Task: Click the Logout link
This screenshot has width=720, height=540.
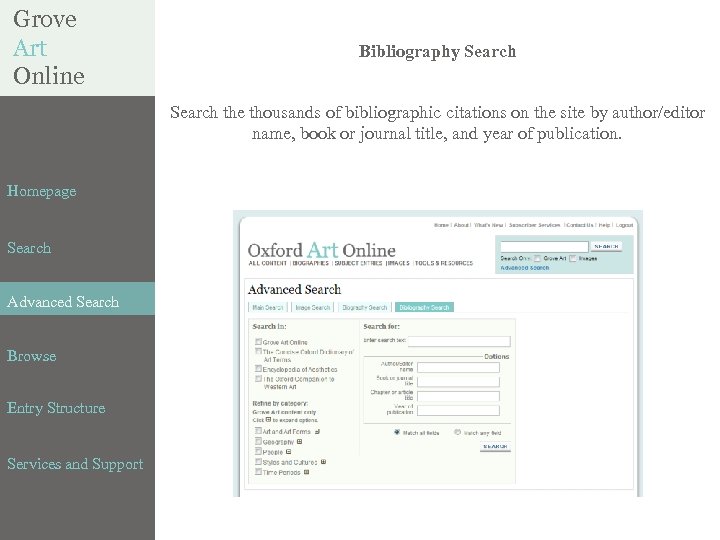Action: [624, 225]
